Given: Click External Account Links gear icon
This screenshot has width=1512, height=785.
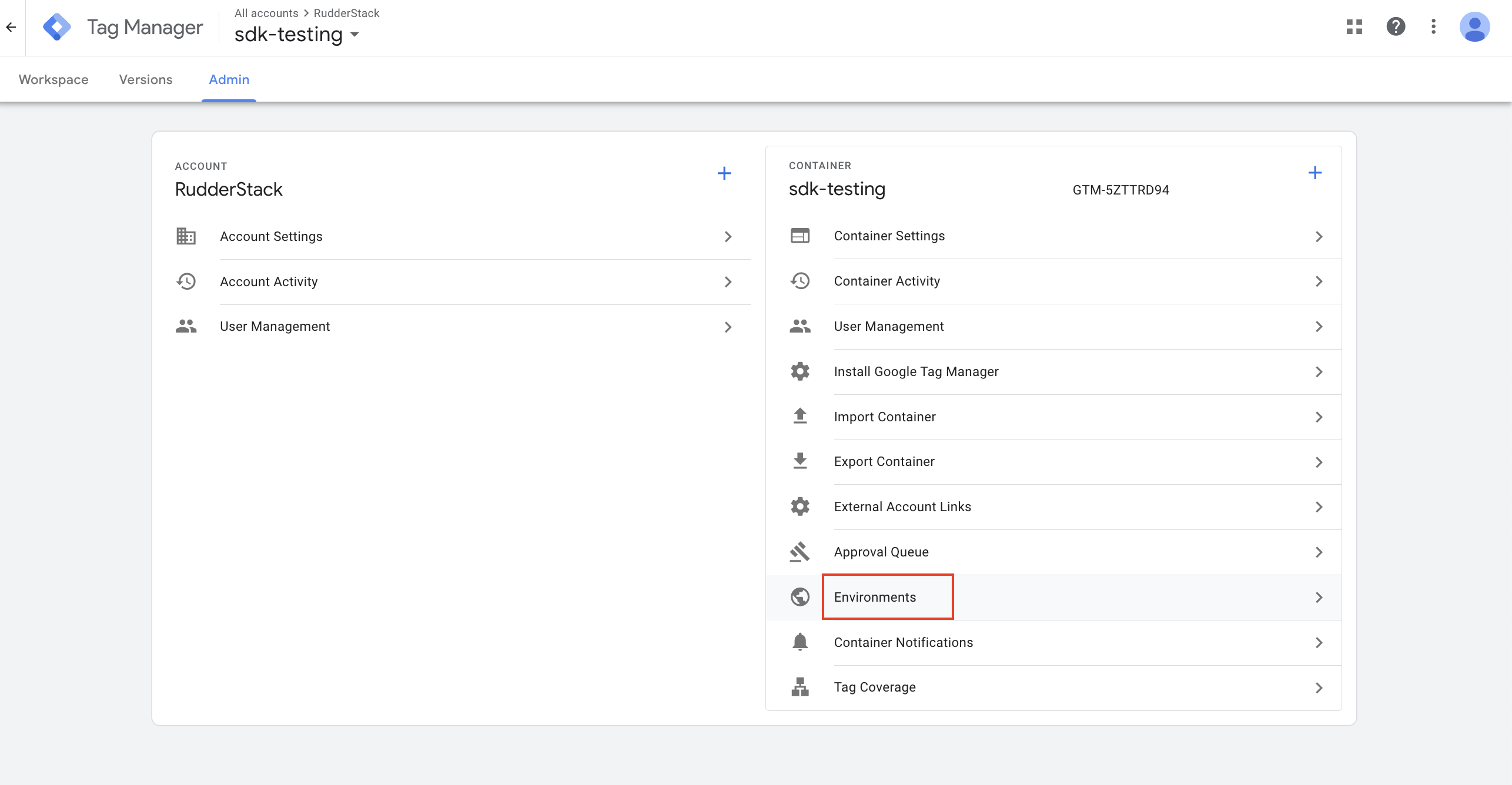Looking at the screenshot, I should 800,506.
